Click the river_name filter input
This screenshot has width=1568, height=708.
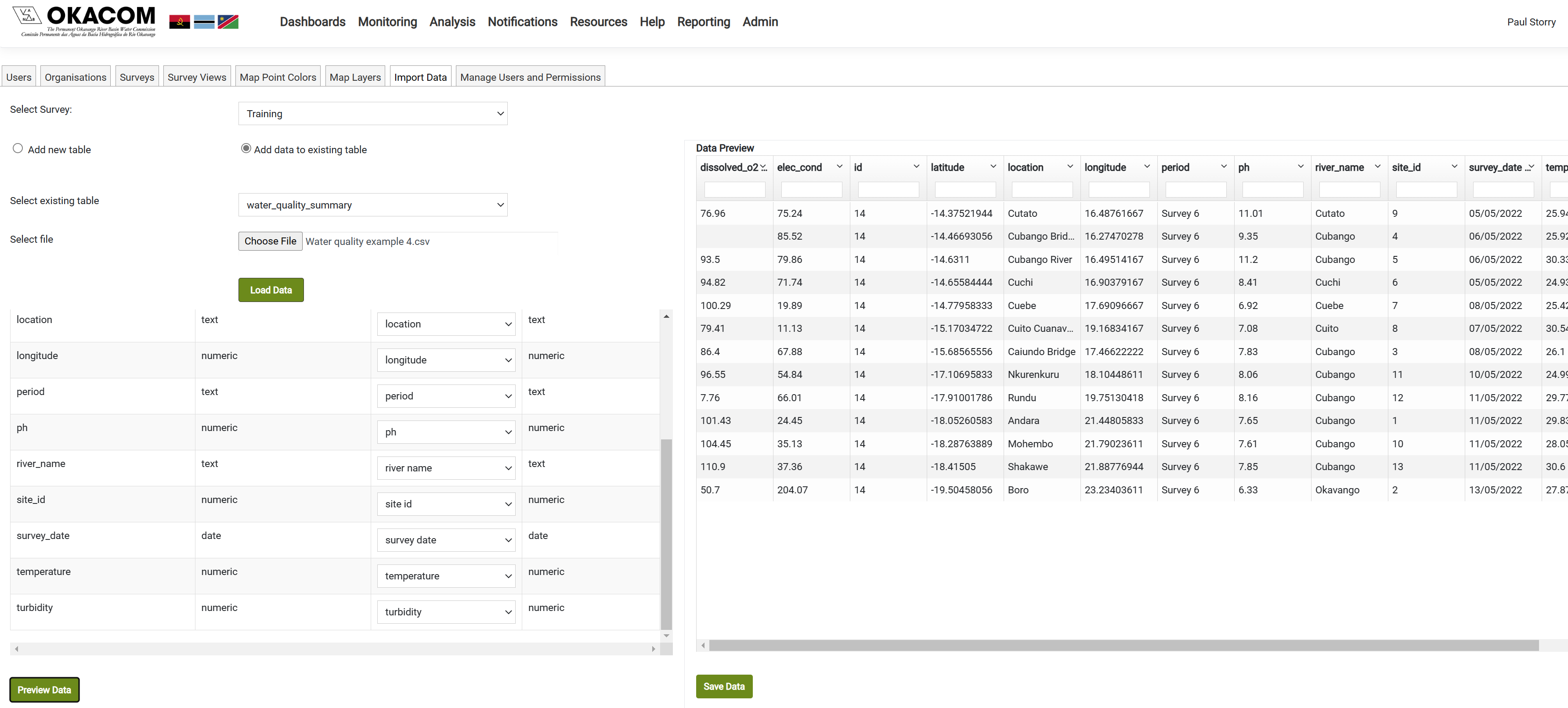1349,189
